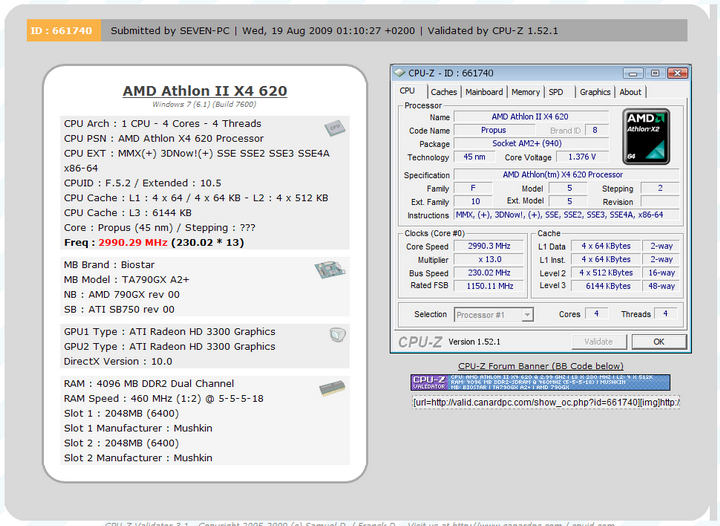Switch to the Caches tab
The height and width of the screenshot is (526, 720).
pos(444,92)
